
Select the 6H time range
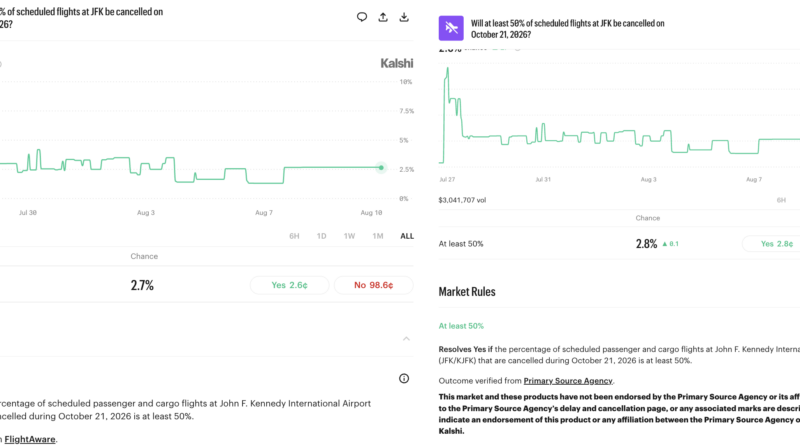click(x=294, y=236)
